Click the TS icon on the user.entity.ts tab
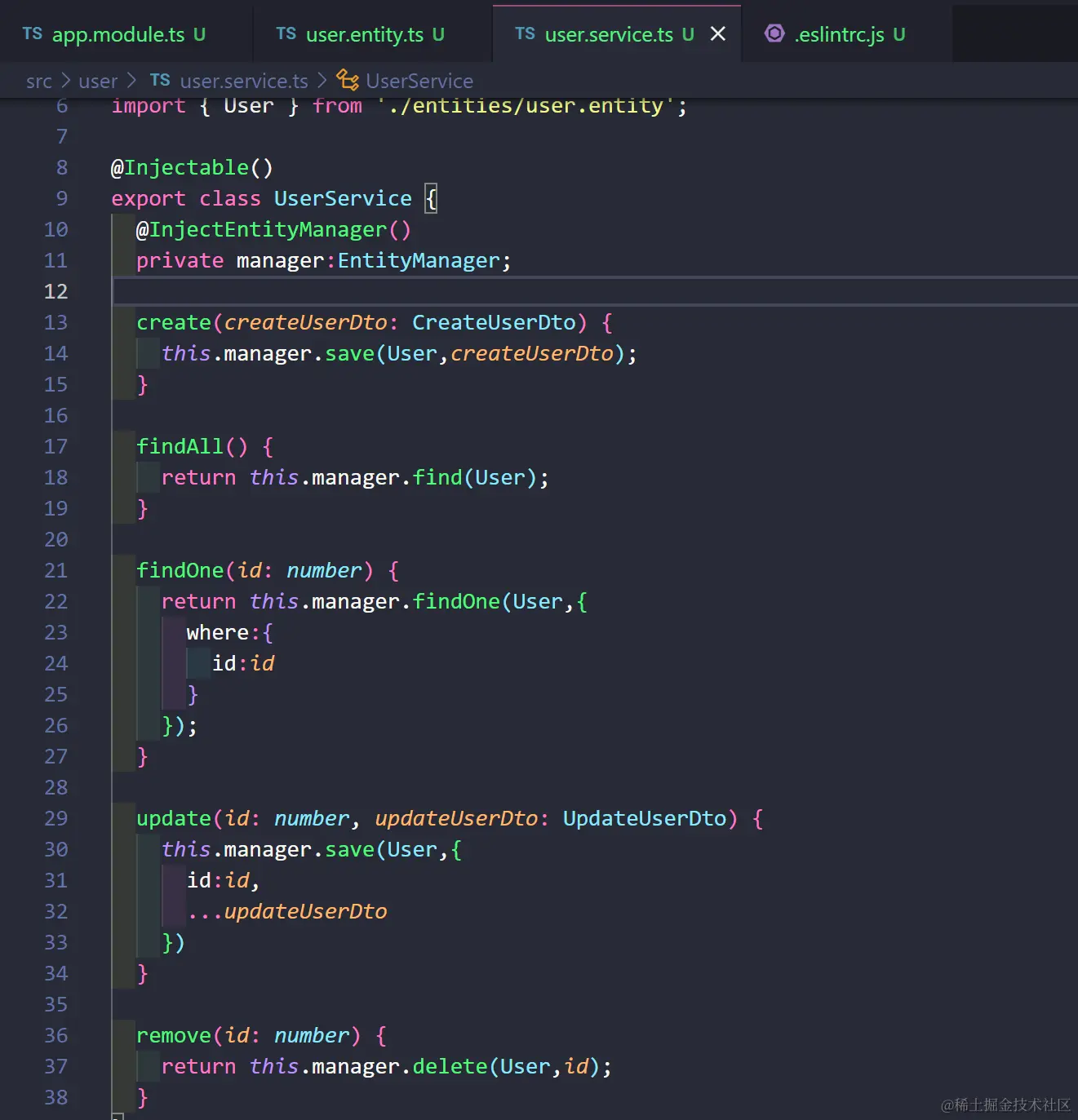This screenshot has width=1078, height=1120. click(x=286, y=33)
